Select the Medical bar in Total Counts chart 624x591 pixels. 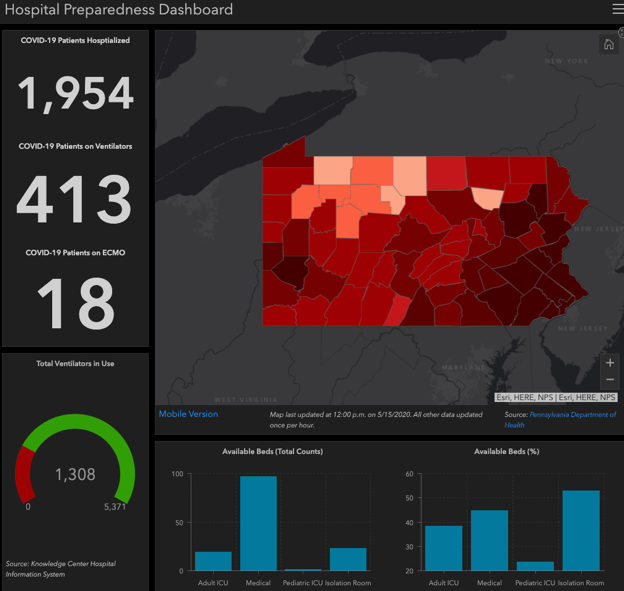258,524
